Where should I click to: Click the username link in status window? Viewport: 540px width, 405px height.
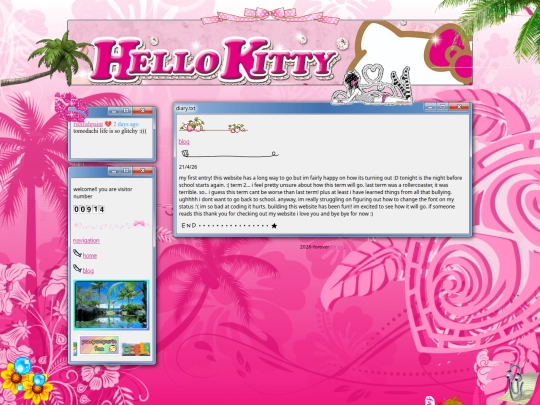tap(88, 124)
